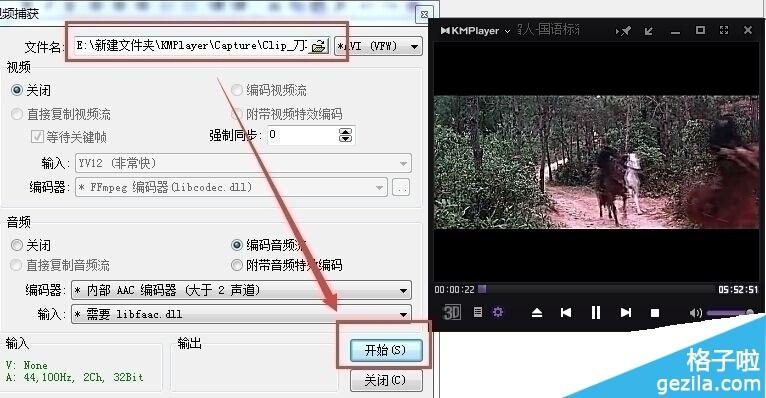Mute KMPlayer volume speaker icon

point(696,313)
